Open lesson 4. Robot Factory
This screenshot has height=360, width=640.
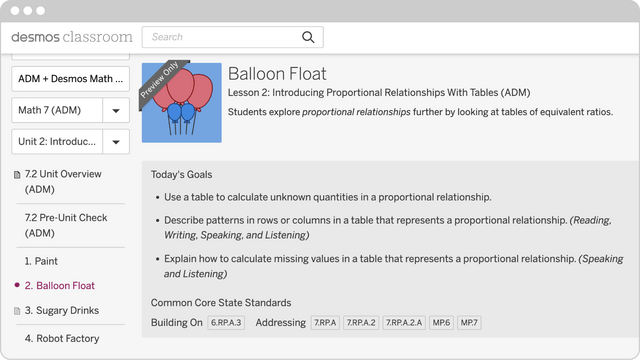(62, 338)
